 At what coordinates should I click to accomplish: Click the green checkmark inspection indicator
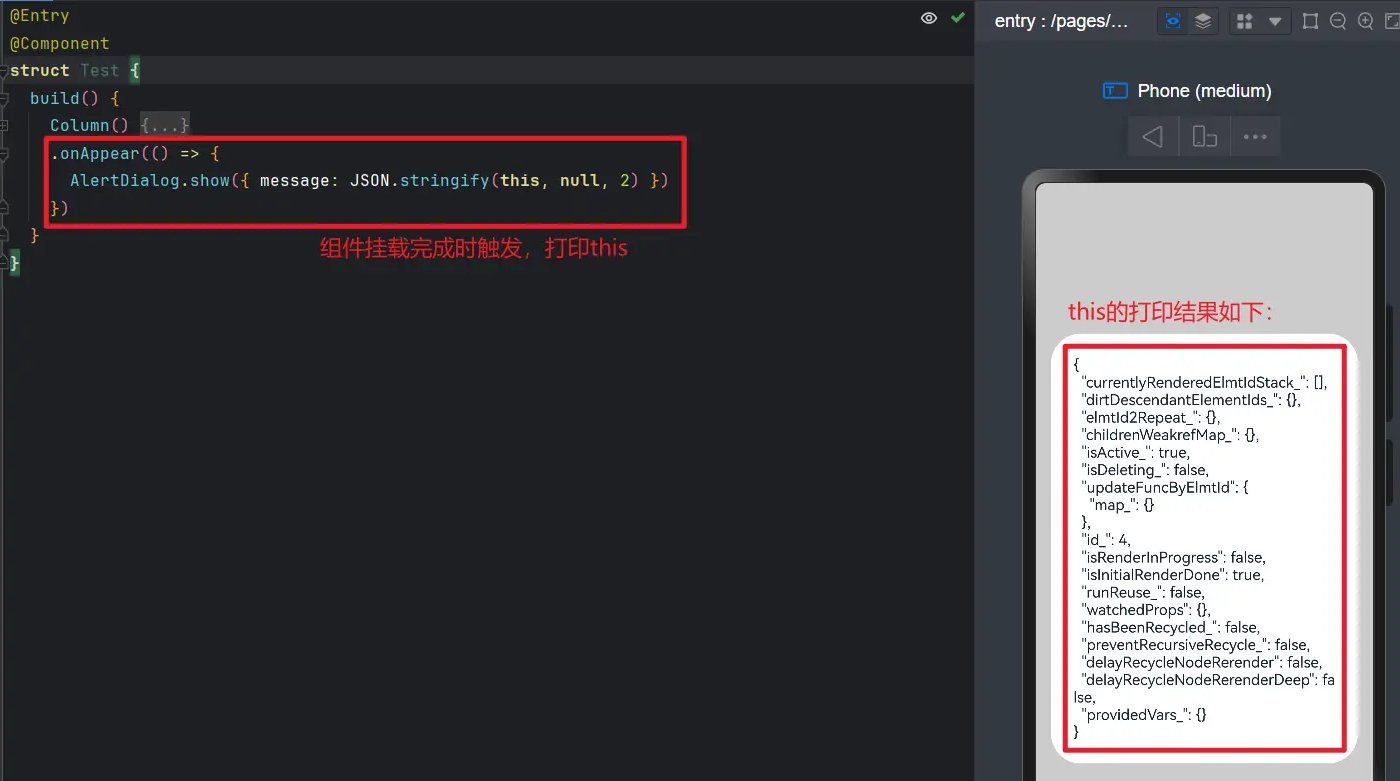tap(958, 18)
